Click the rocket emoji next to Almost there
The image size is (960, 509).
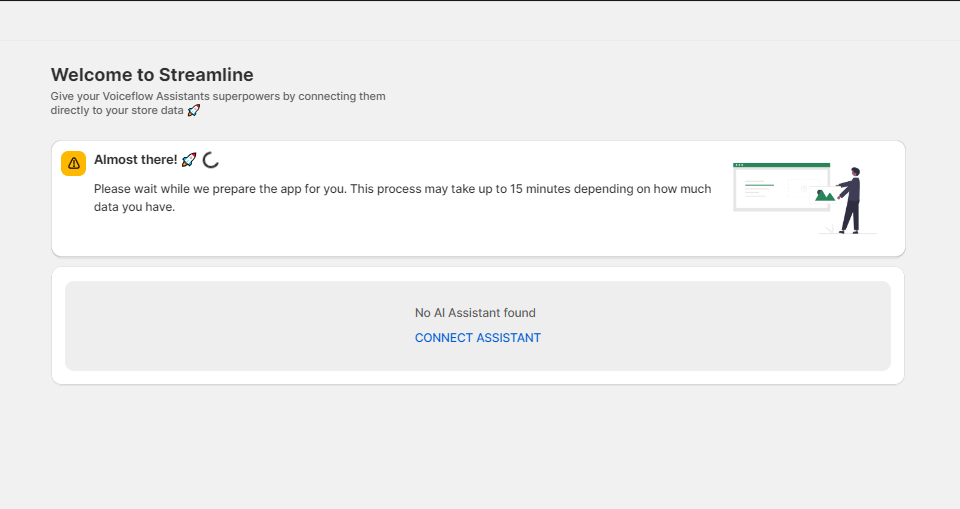[x=189, y=160]
